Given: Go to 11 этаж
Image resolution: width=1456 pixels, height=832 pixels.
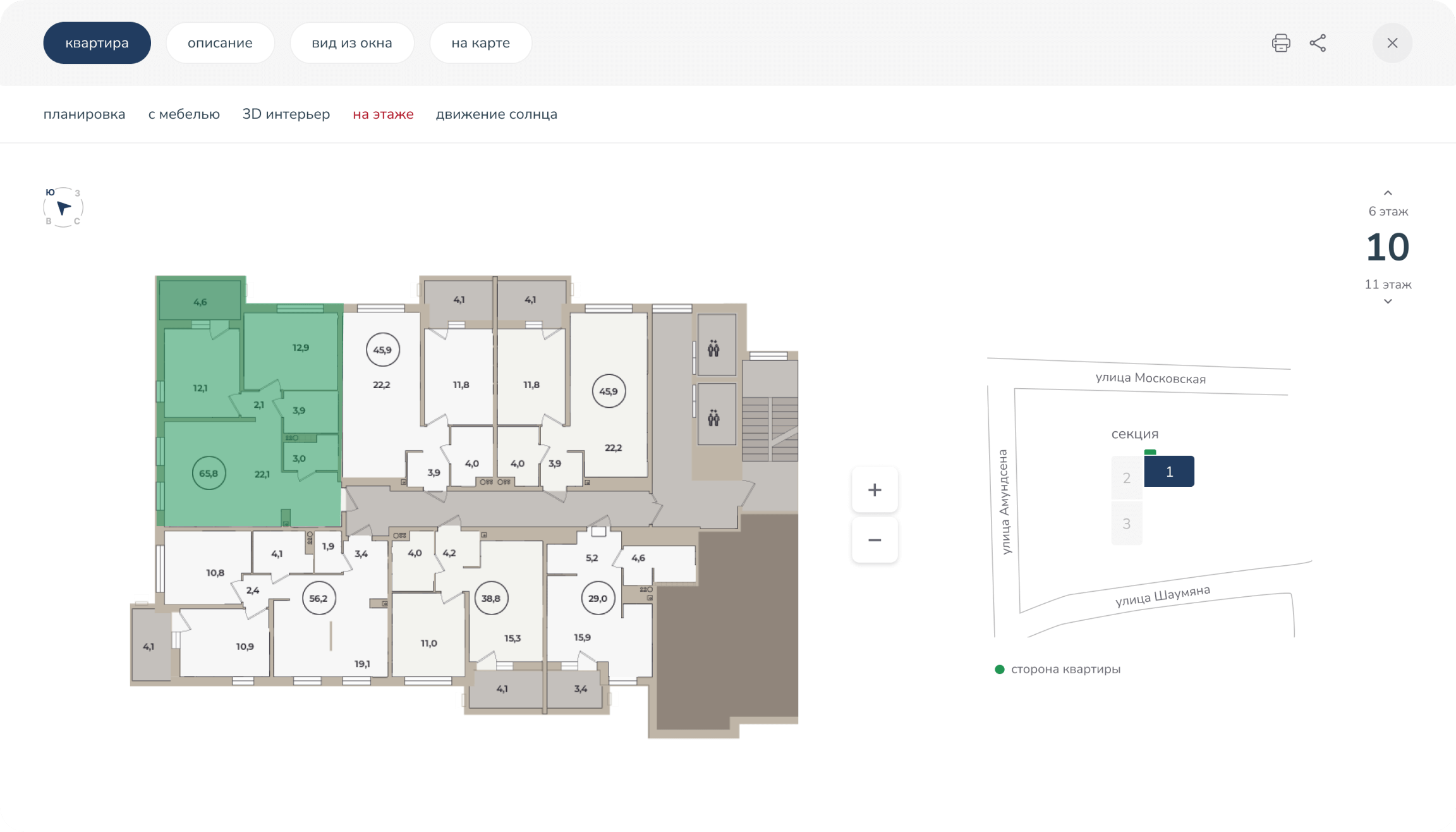Looking at the screenshot, I should coord(1388,284).
